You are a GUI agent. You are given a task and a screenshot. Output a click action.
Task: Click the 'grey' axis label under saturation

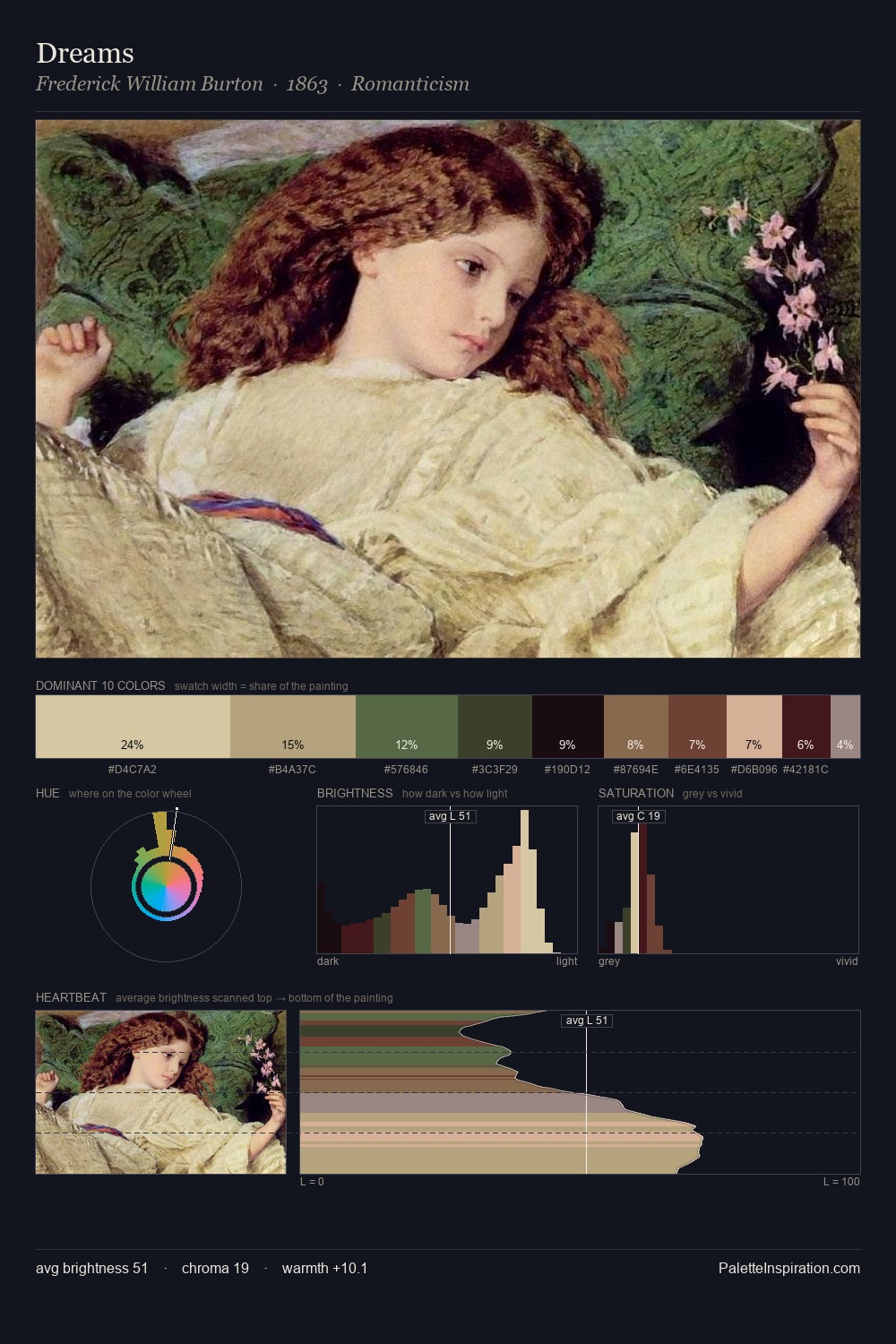tap(609, 961)
